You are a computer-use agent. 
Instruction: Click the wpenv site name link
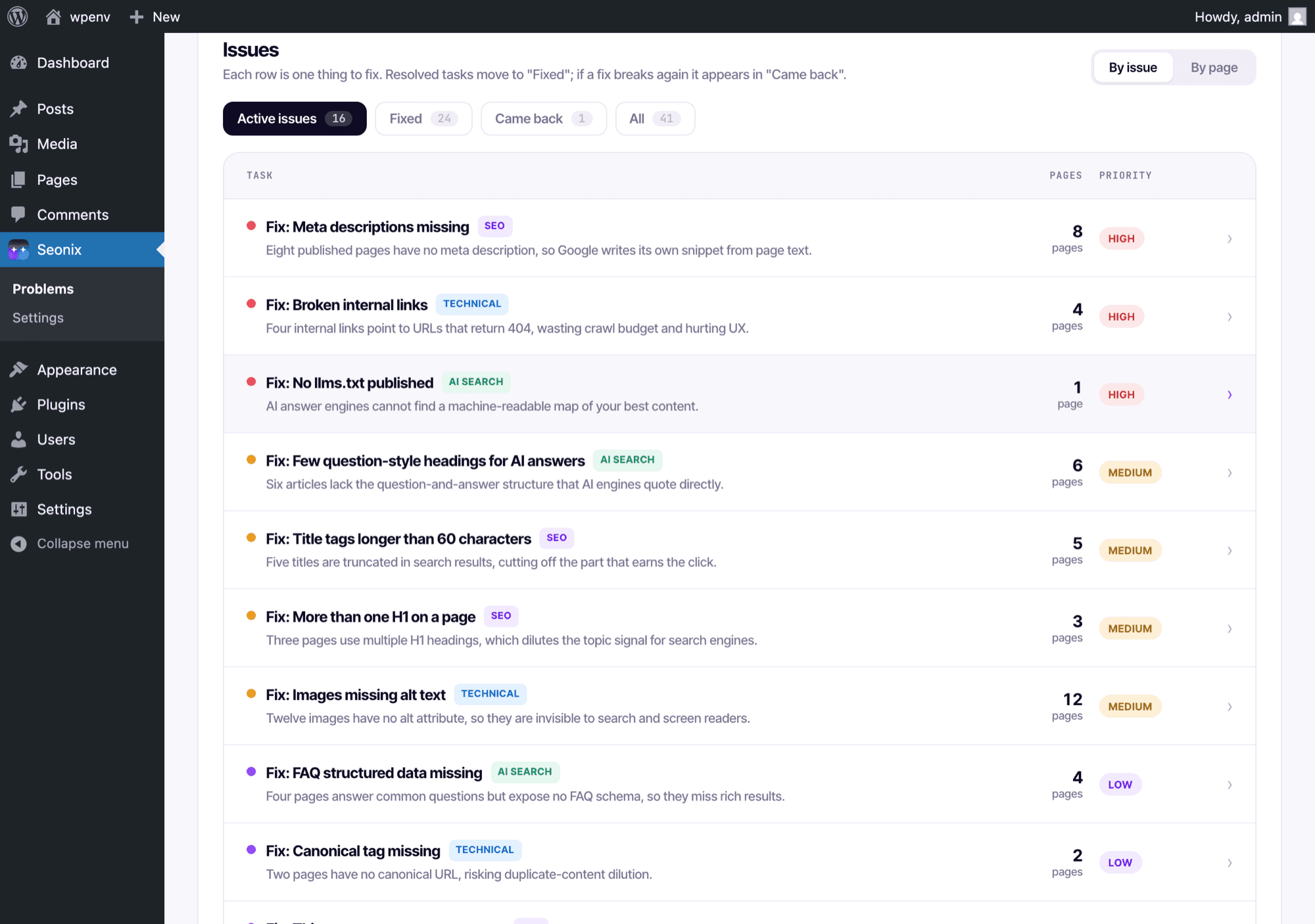90,16
